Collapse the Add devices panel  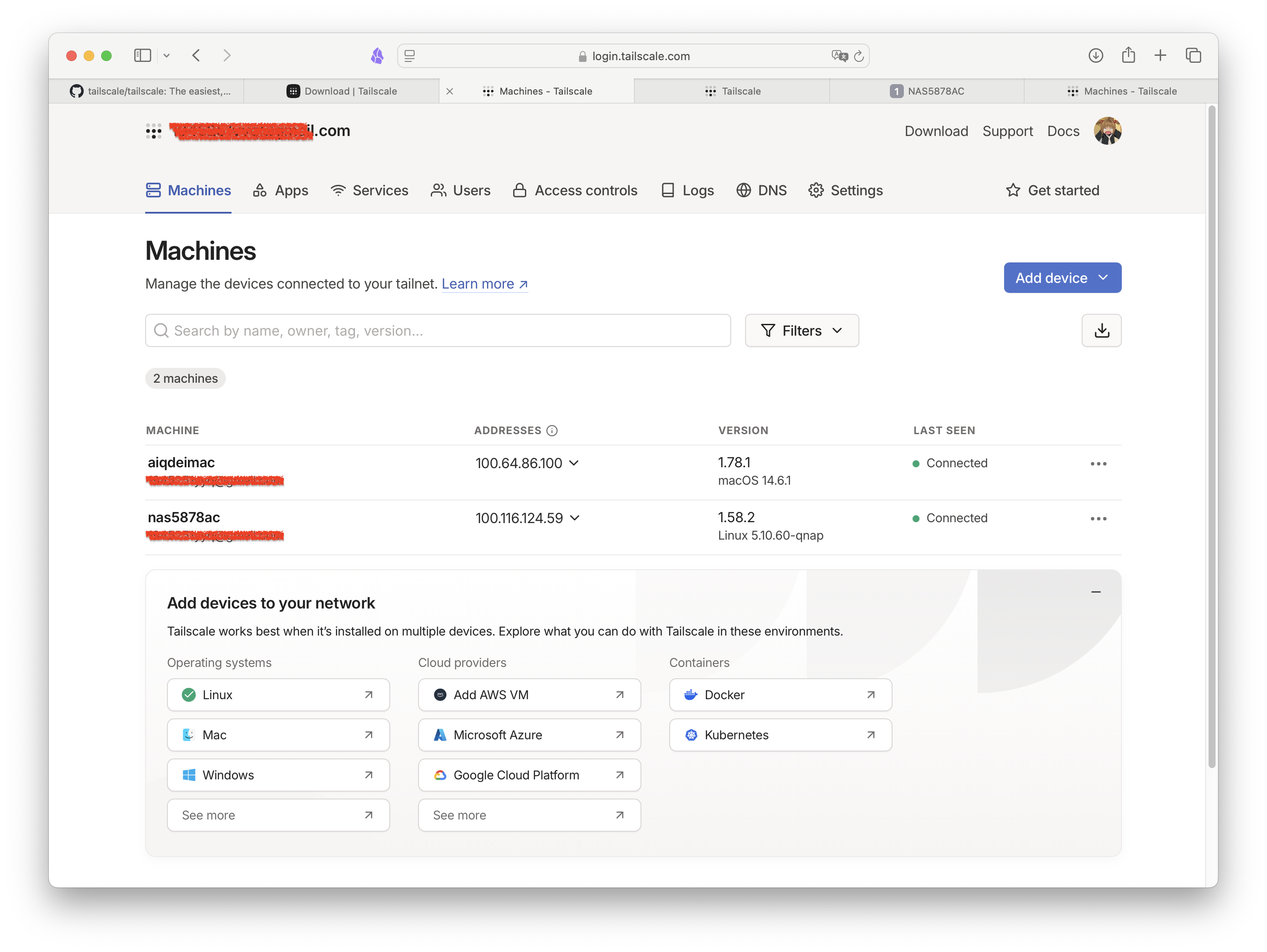tap(1095, 592)
